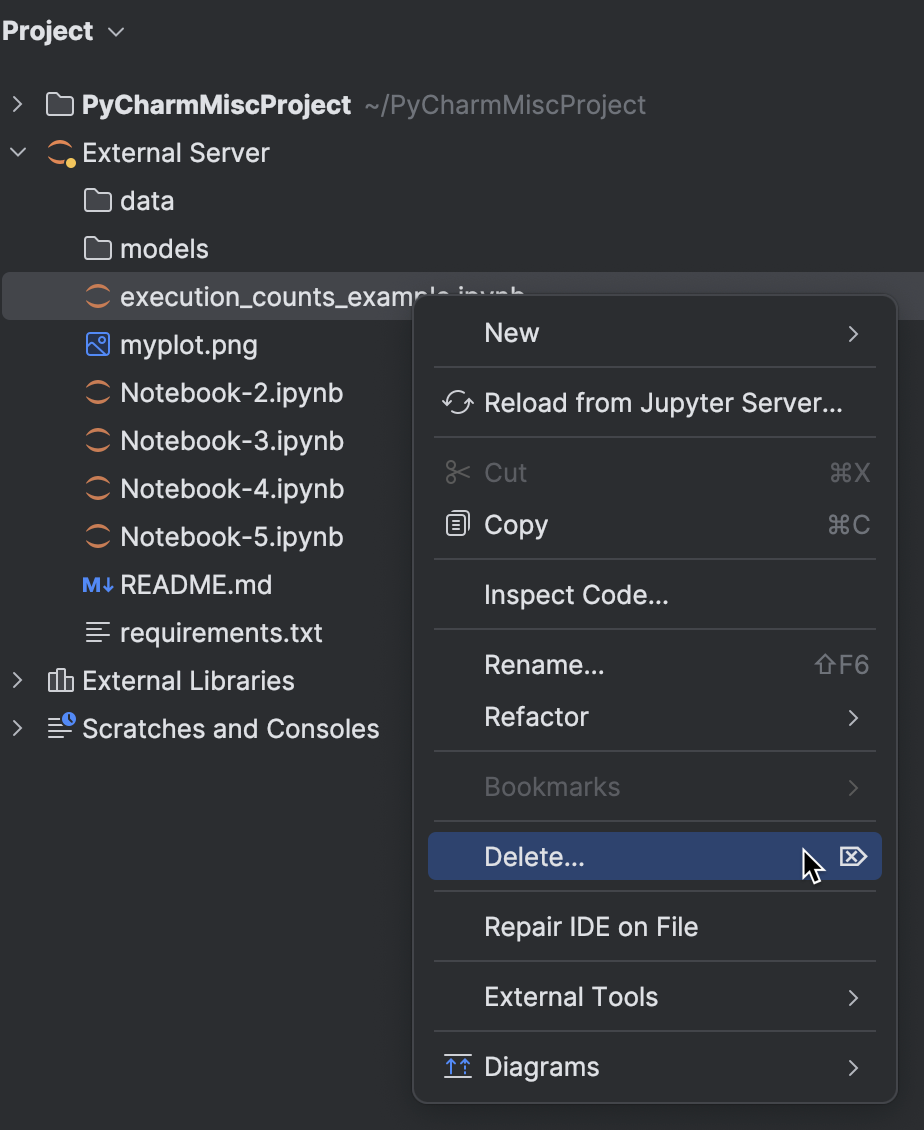Click the Copy icon in the context menu
The height and width of the screenshot is (1130, 924).
(457, 524)
